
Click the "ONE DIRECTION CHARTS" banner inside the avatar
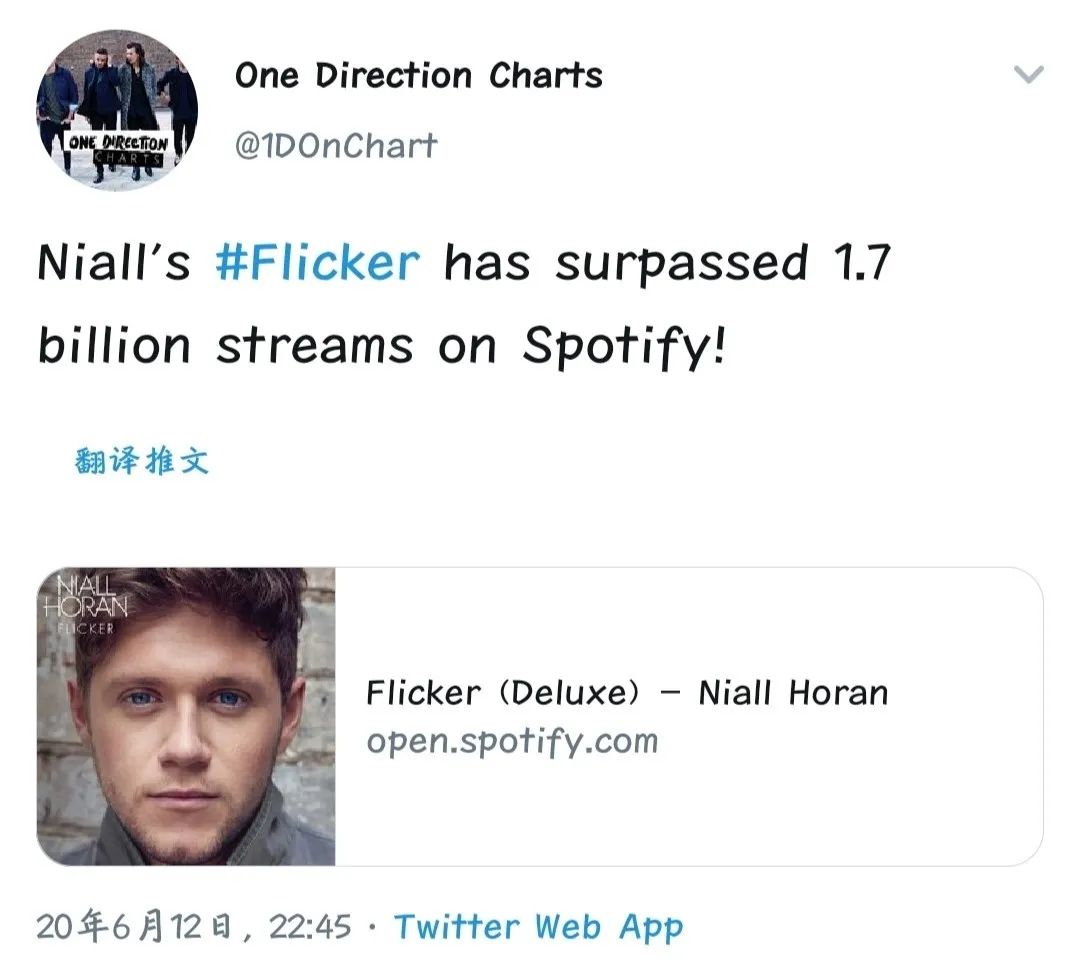(116, 146)
